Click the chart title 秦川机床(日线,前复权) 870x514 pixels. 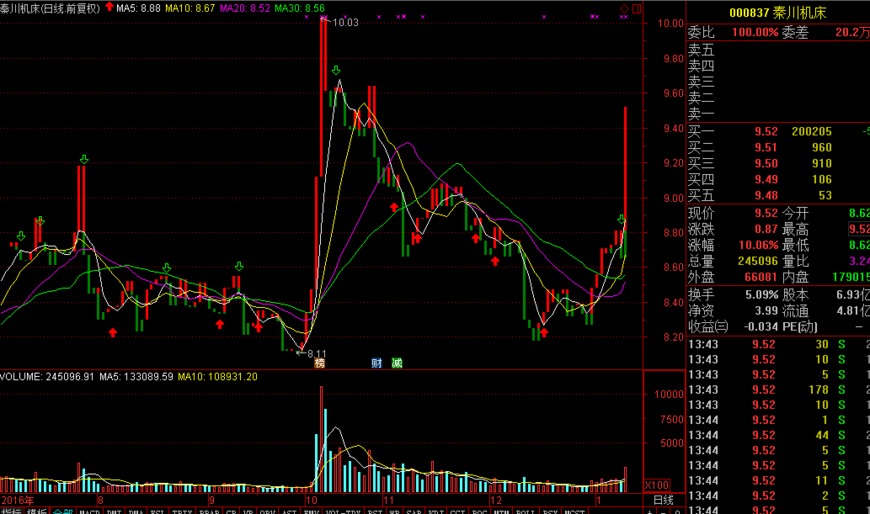pos(50,8)
